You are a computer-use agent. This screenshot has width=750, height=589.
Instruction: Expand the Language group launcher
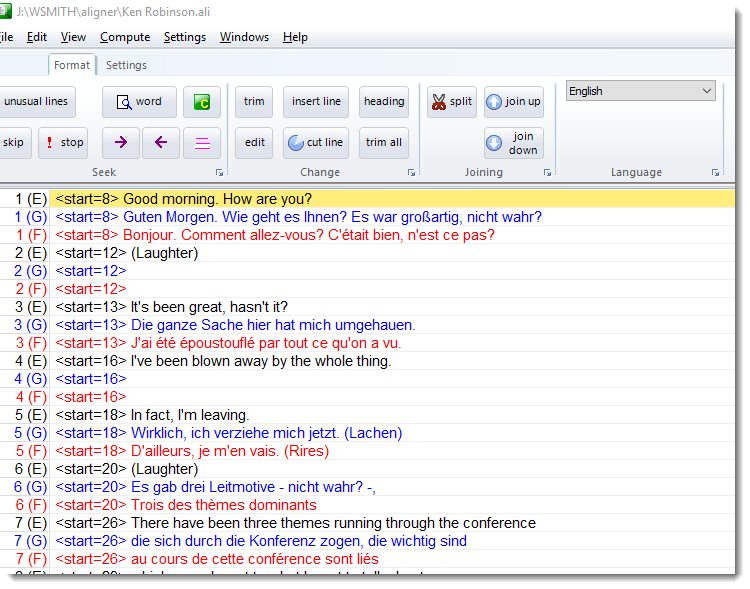click(x=716, y=173)
